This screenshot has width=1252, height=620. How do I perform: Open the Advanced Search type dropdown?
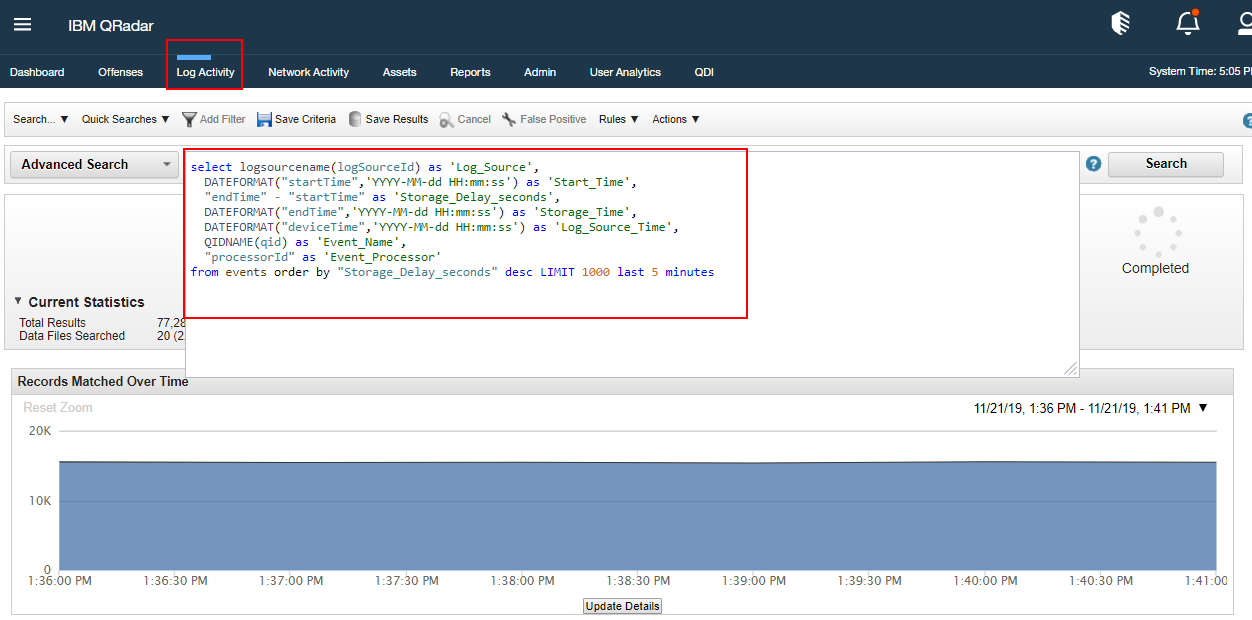(94, 165)
